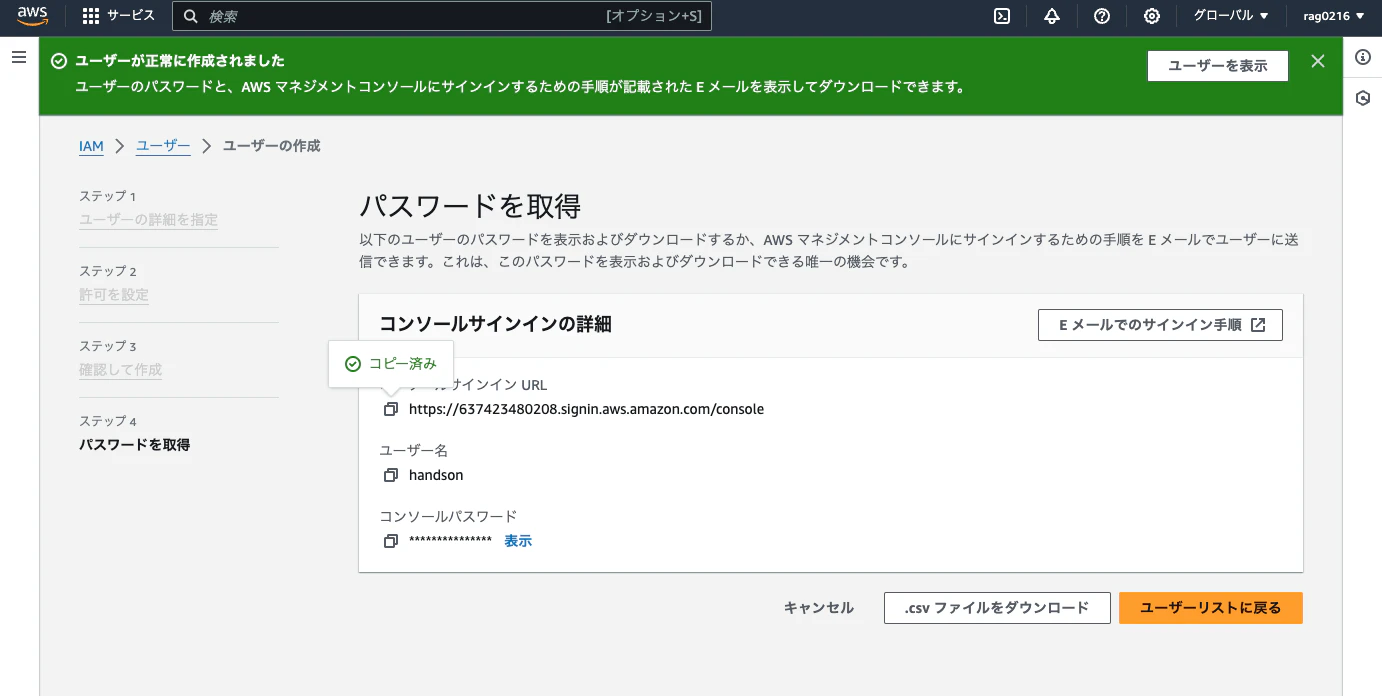Viewport: 1382px width, 696px height.
Task: Open E メールでのサインイン手順 button
Action: click(x=1160, y=325)
